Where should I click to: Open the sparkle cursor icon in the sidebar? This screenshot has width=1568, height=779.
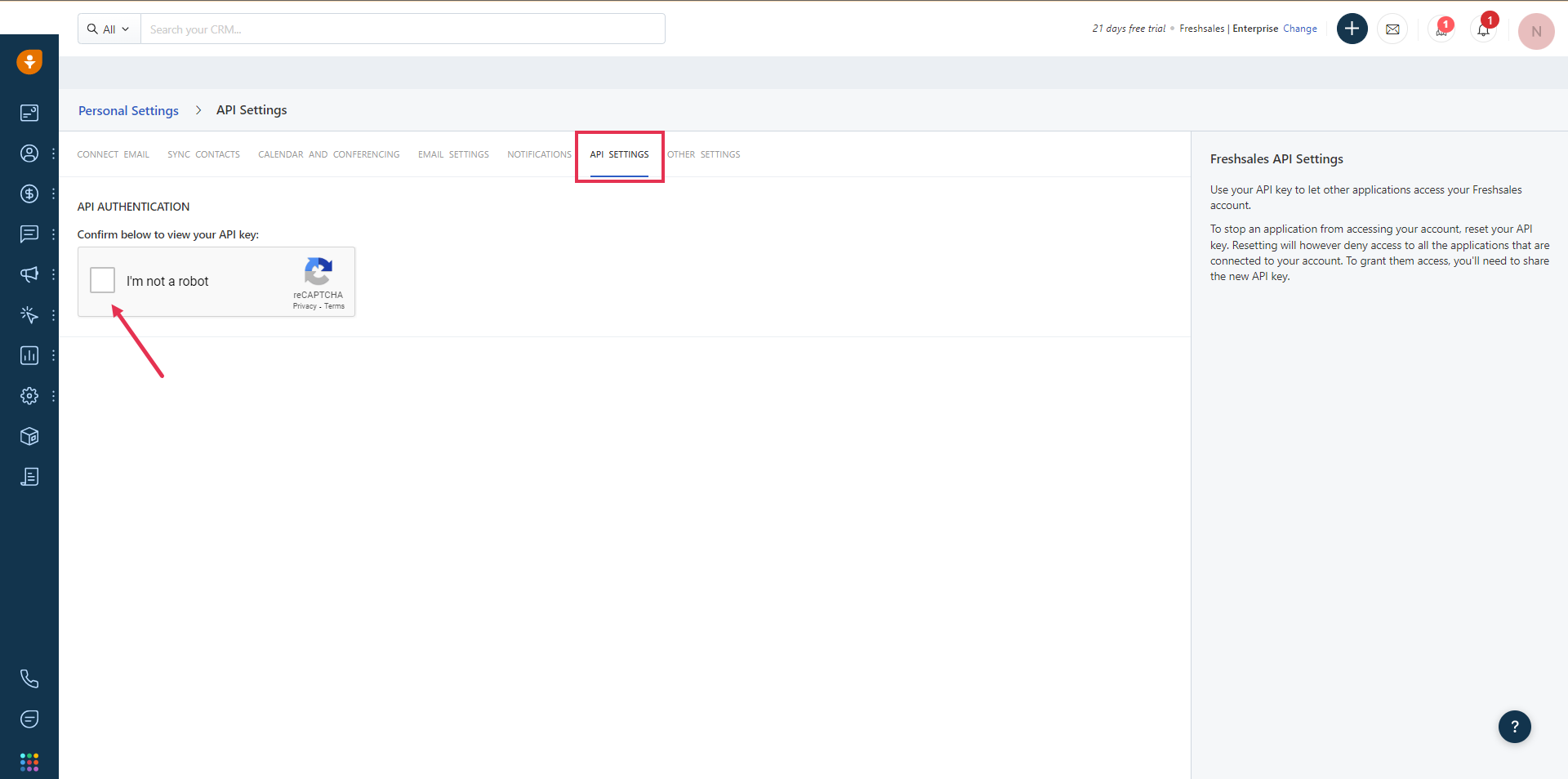29,315
